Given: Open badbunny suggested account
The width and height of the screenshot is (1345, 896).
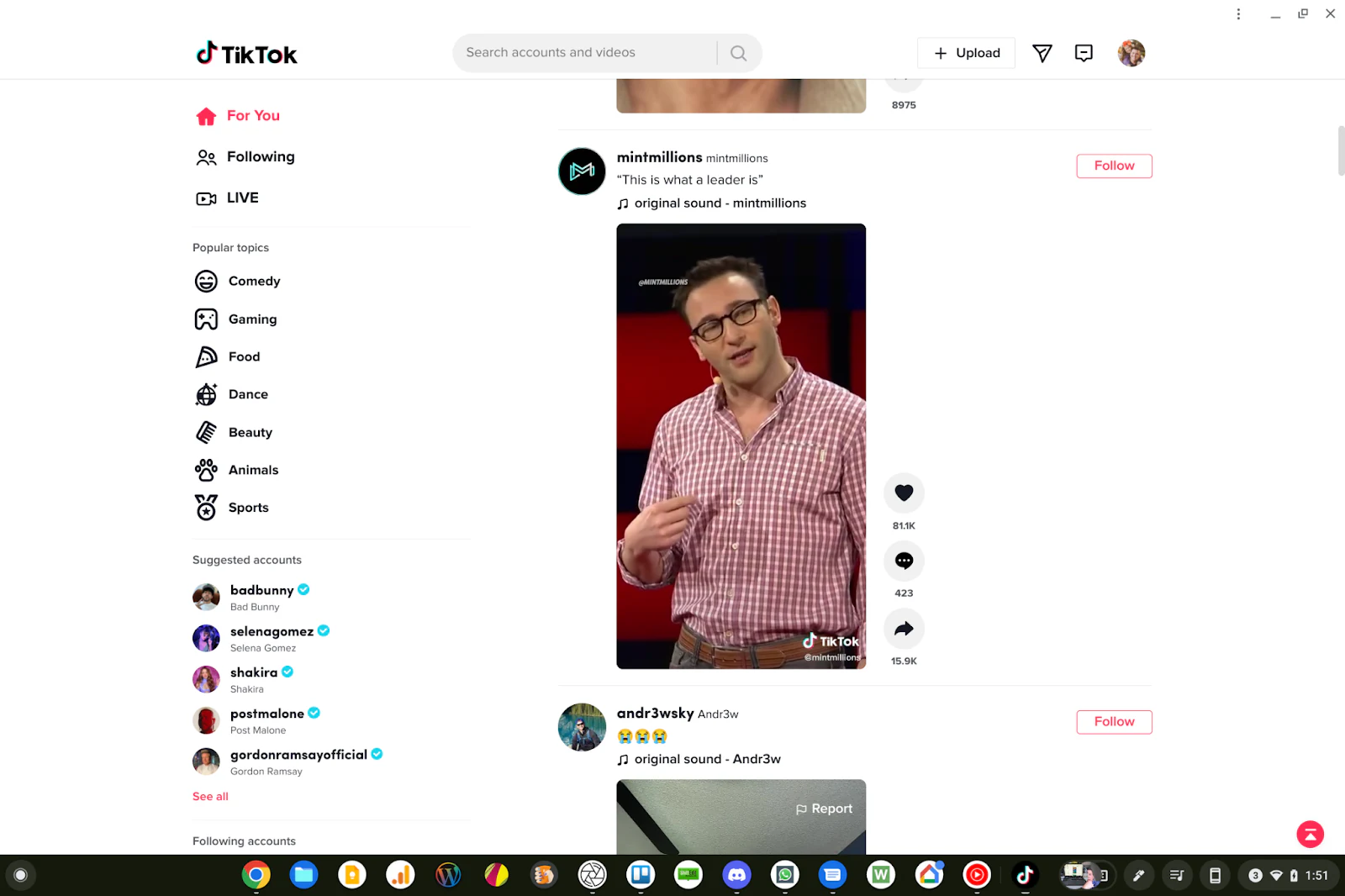Looking at the screenshot, I should click(252, 597).
